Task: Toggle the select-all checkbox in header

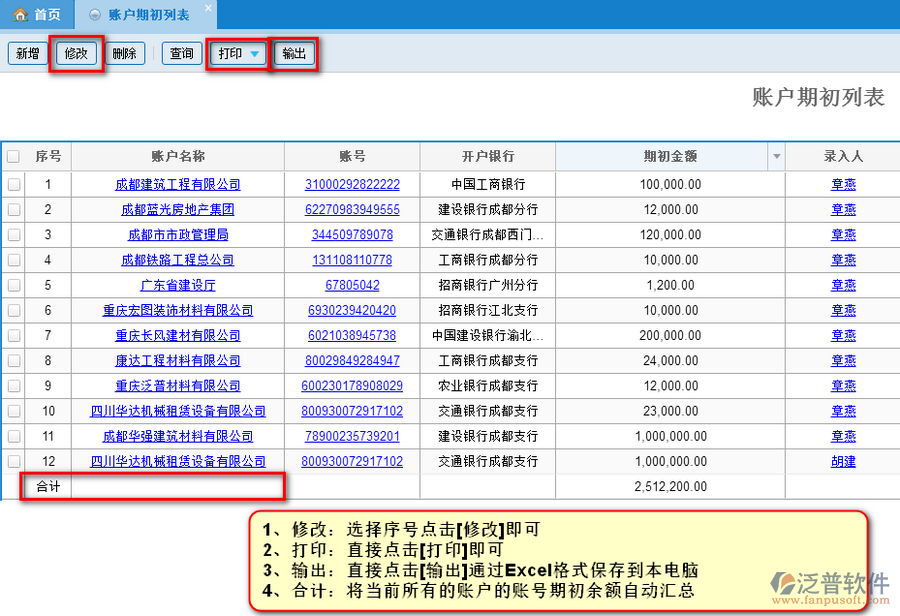Action: (x=13, y=157)
